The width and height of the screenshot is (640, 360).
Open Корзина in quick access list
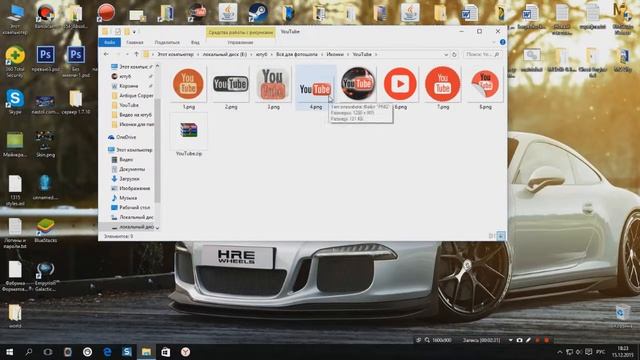tap(128, 86)
